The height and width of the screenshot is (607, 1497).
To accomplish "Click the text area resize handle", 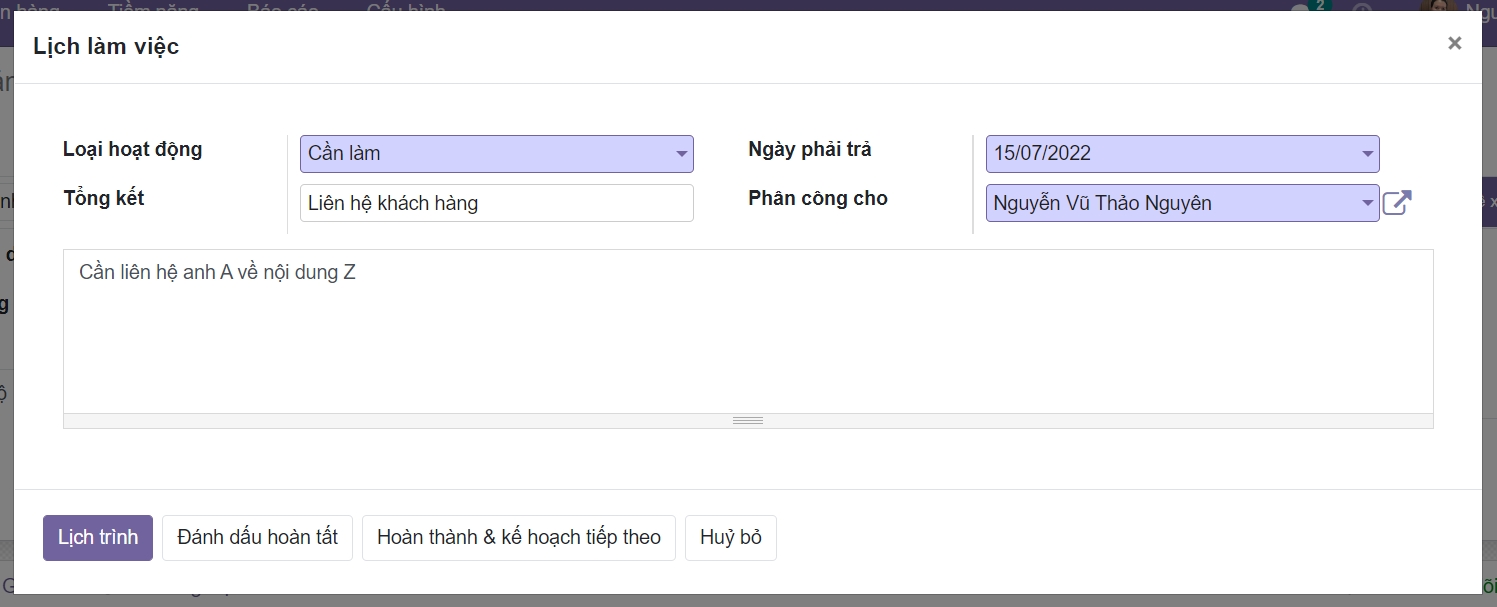I will [x=747, y=421].
